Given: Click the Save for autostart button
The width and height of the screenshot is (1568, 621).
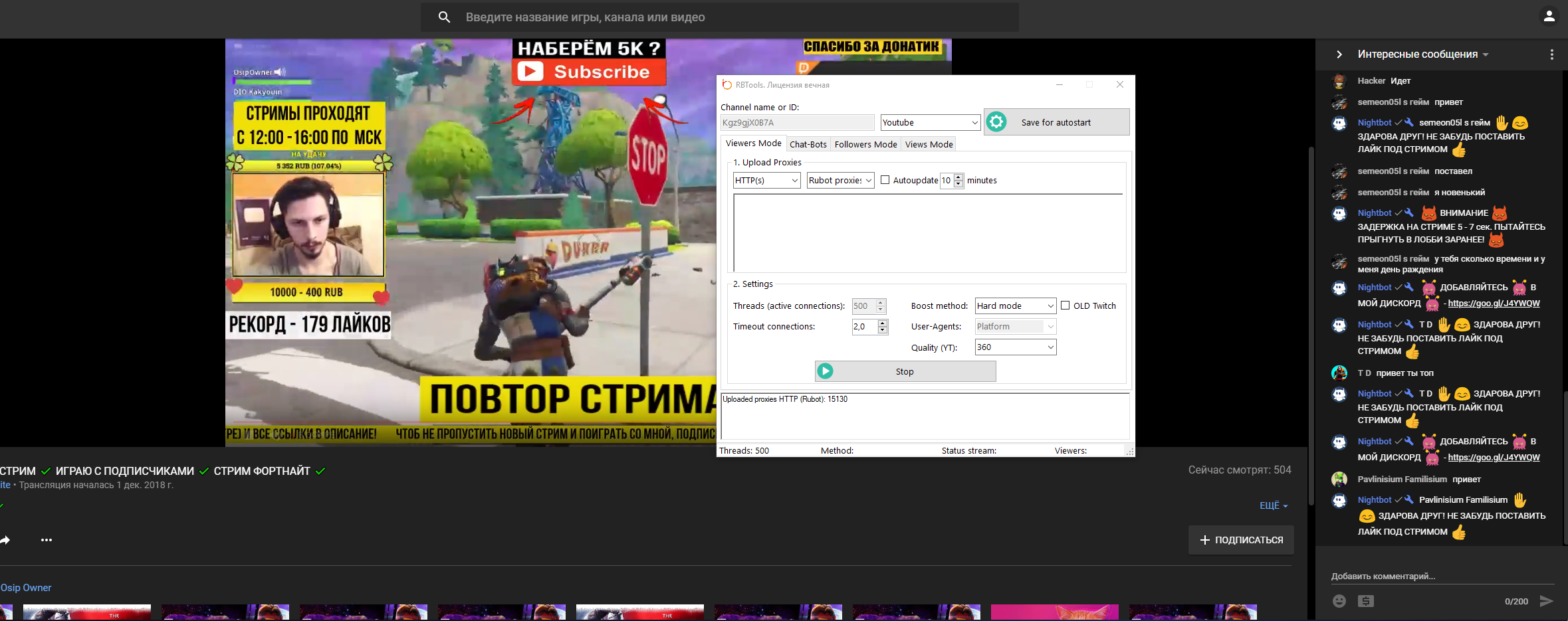Looking at the screenshot, I should (x=1056, y=123).
